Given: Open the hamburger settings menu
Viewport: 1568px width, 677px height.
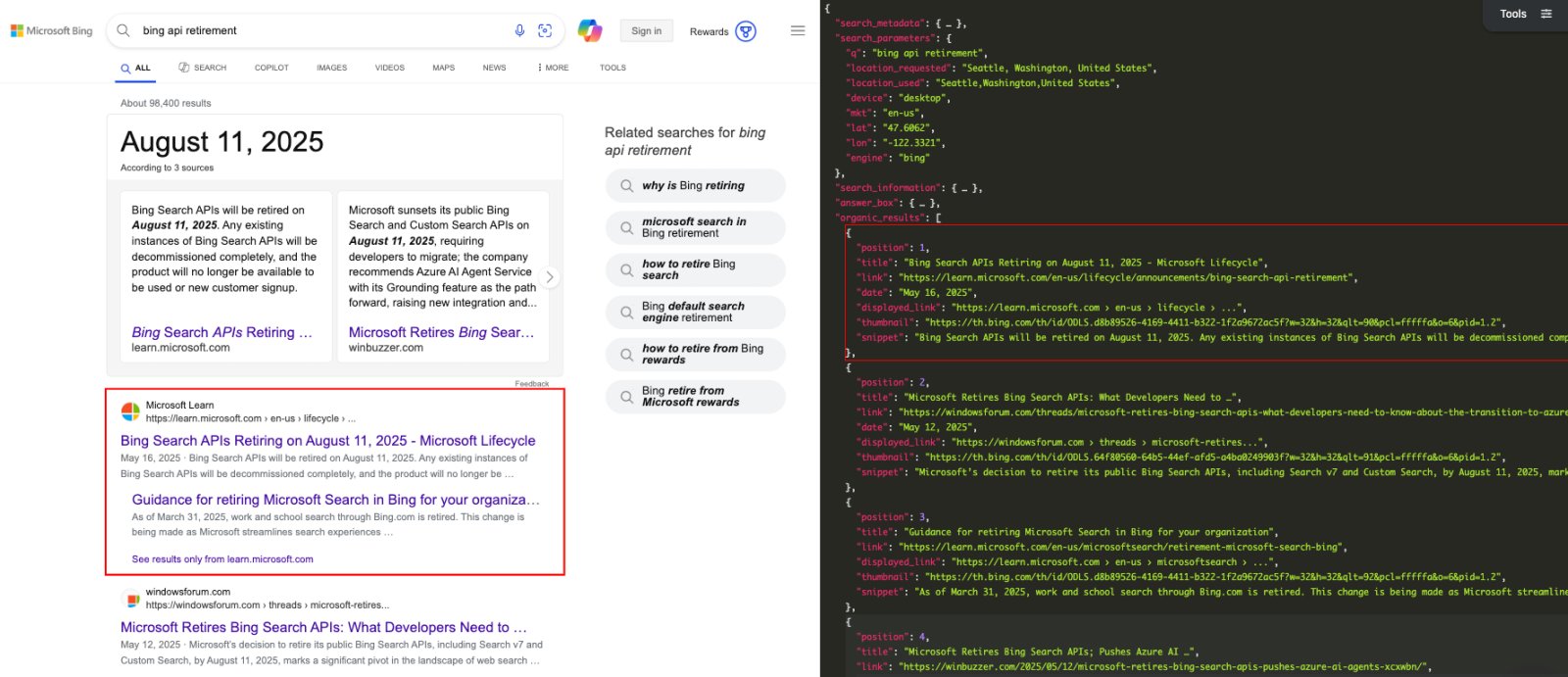Looking at the screenshot, I should [x=798, y=30].
